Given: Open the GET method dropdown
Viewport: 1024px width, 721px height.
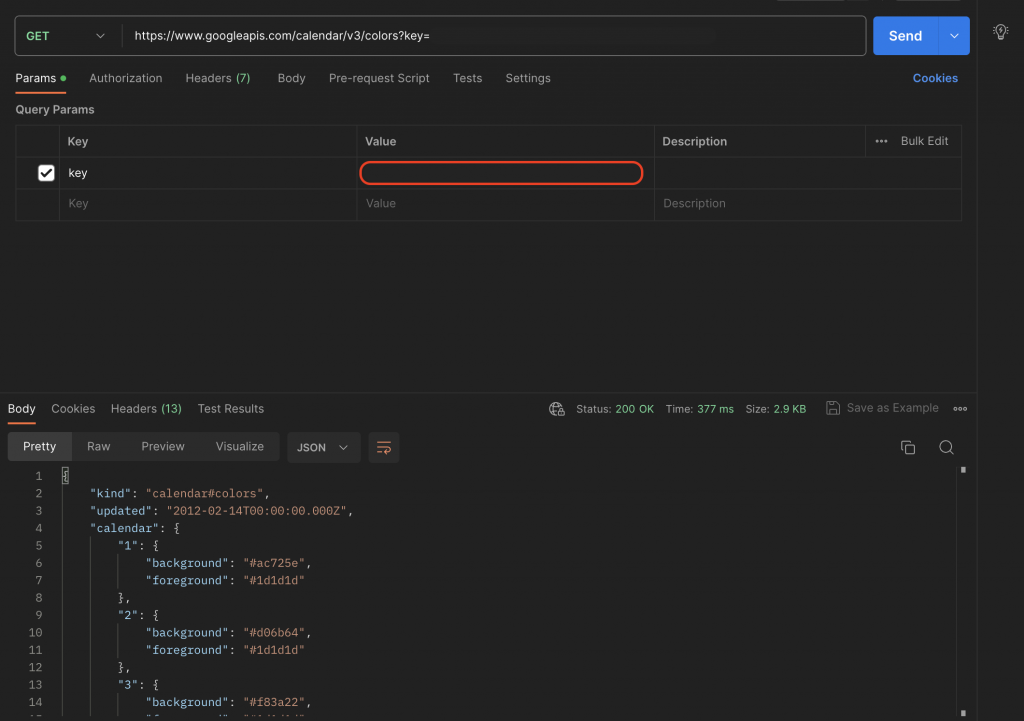Looking at the screenshot, I should pos(65,36).
